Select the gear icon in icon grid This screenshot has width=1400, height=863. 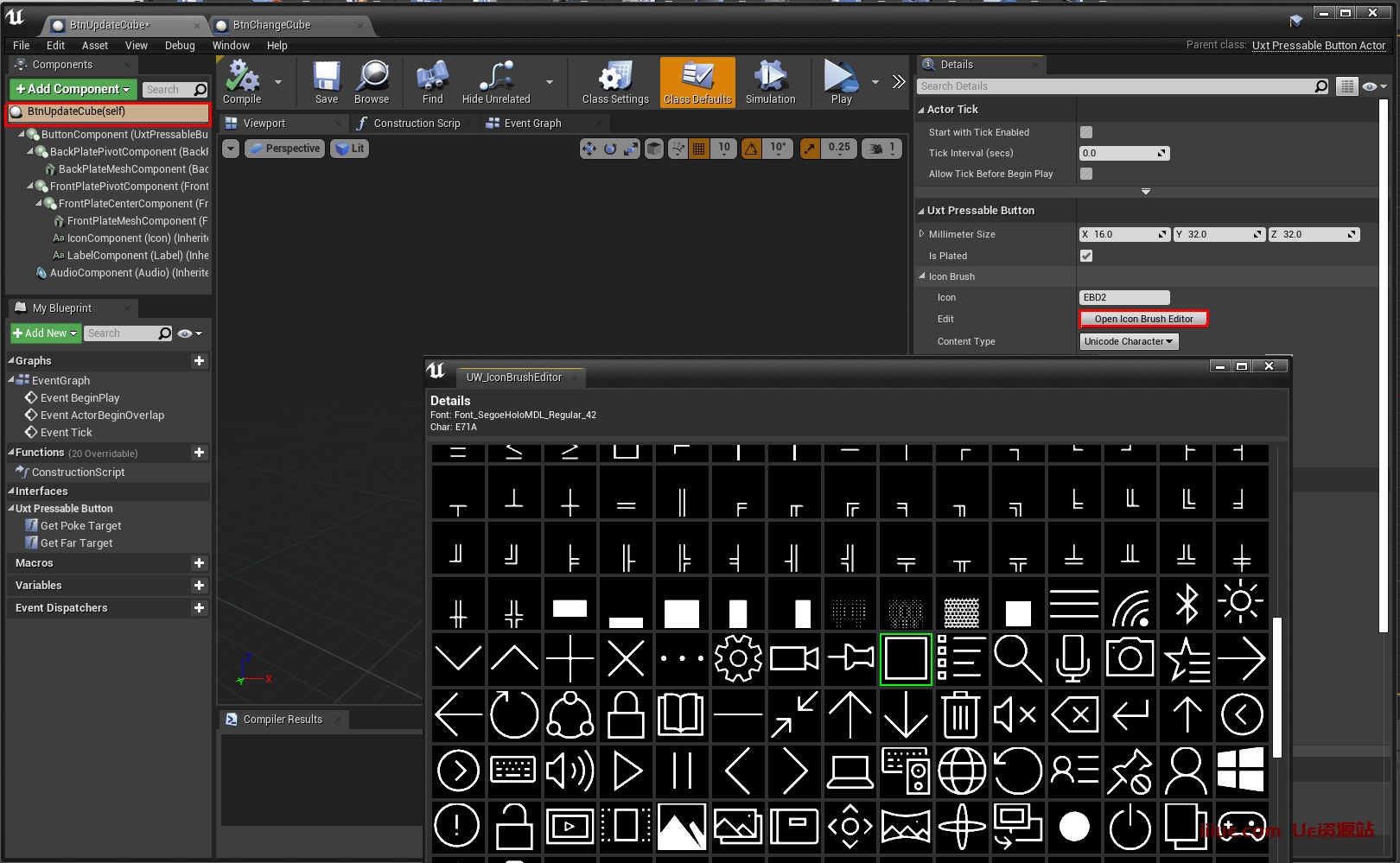tap(738, 659)
